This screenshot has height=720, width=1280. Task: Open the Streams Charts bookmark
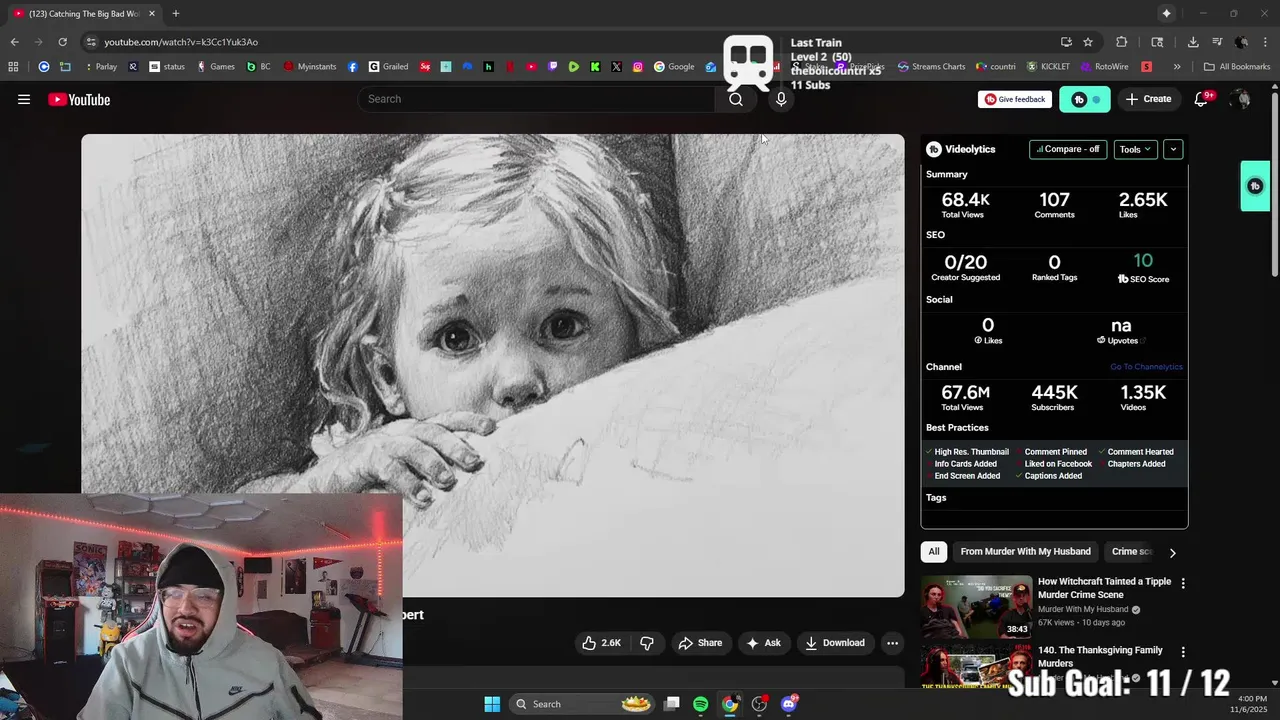pos(931,67)
